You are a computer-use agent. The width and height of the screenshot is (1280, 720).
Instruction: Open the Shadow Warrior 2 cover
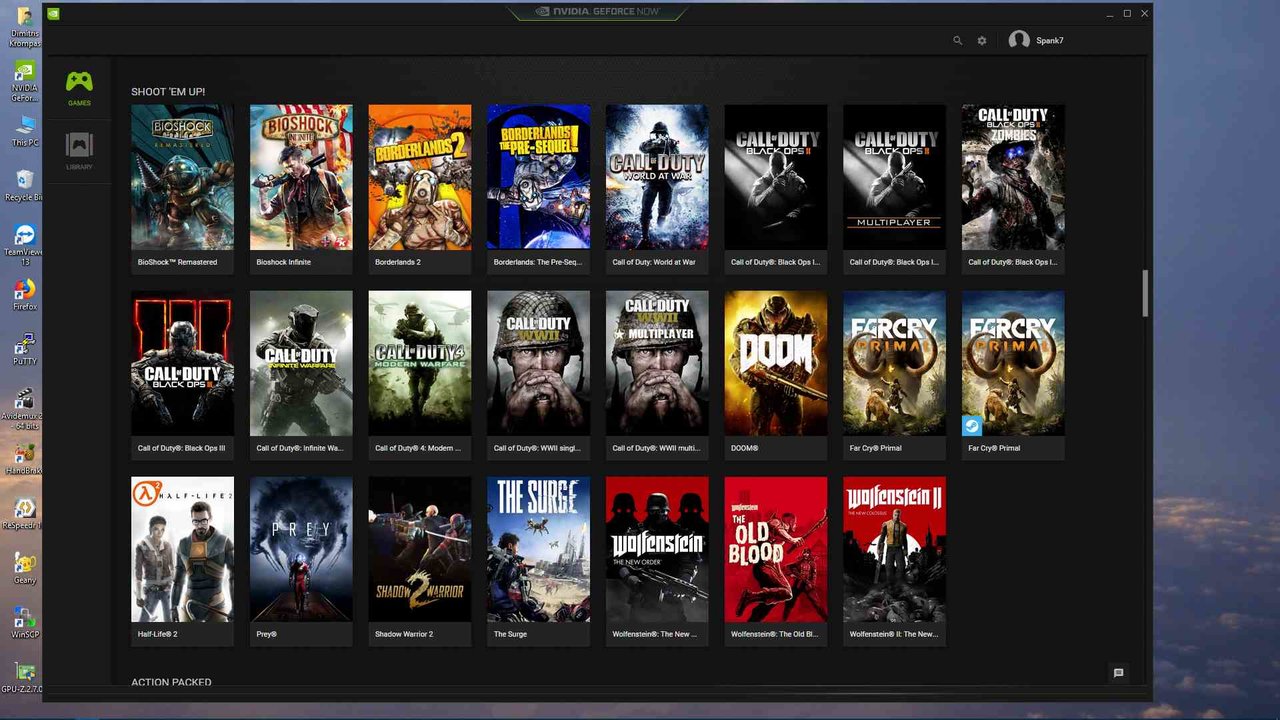pyautogui.click(x=420, y=549)
